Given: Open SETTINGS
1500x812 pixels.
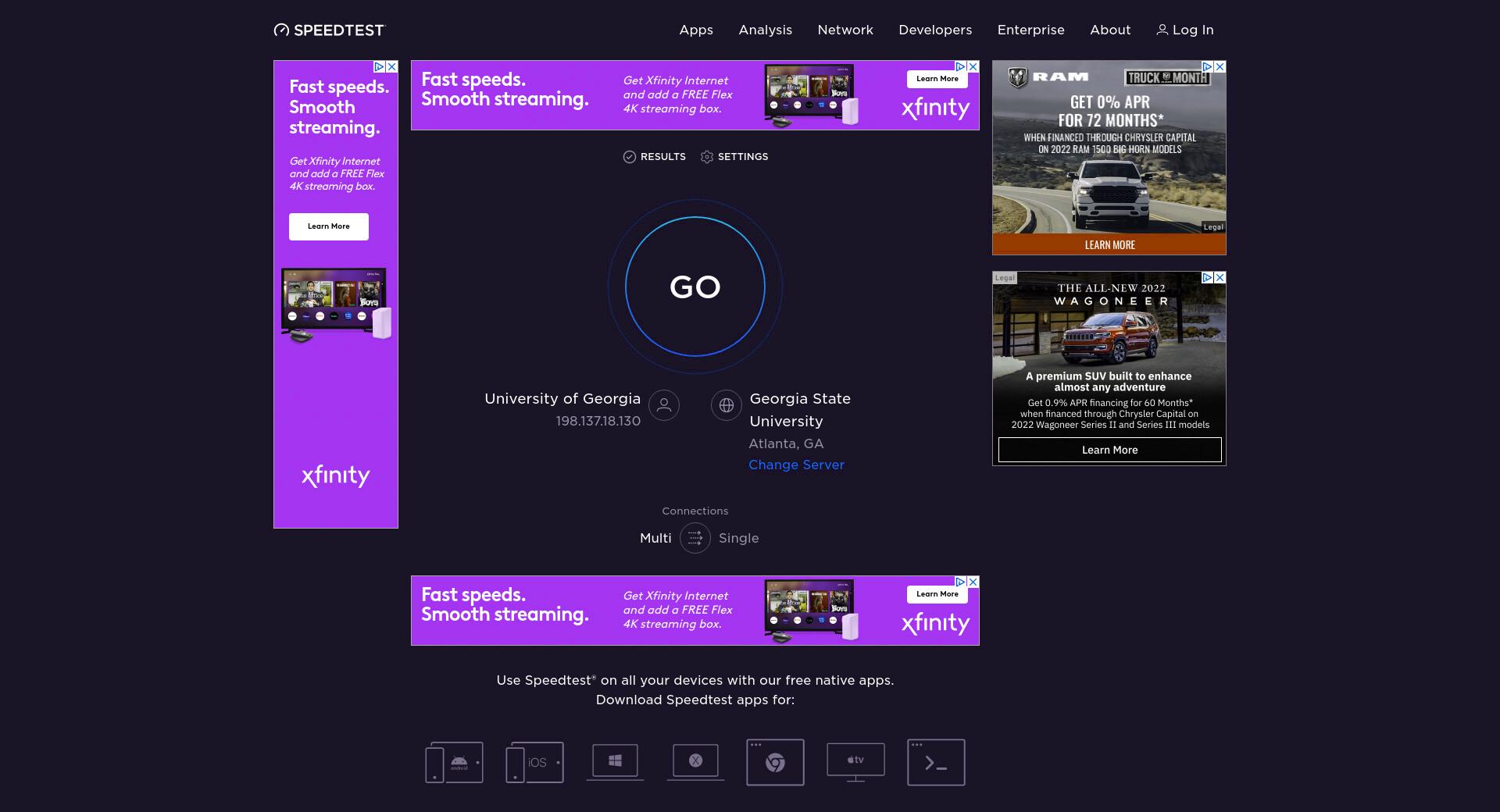Looking at the screenshot, I should pyautogui.click(x=734, y=157).
